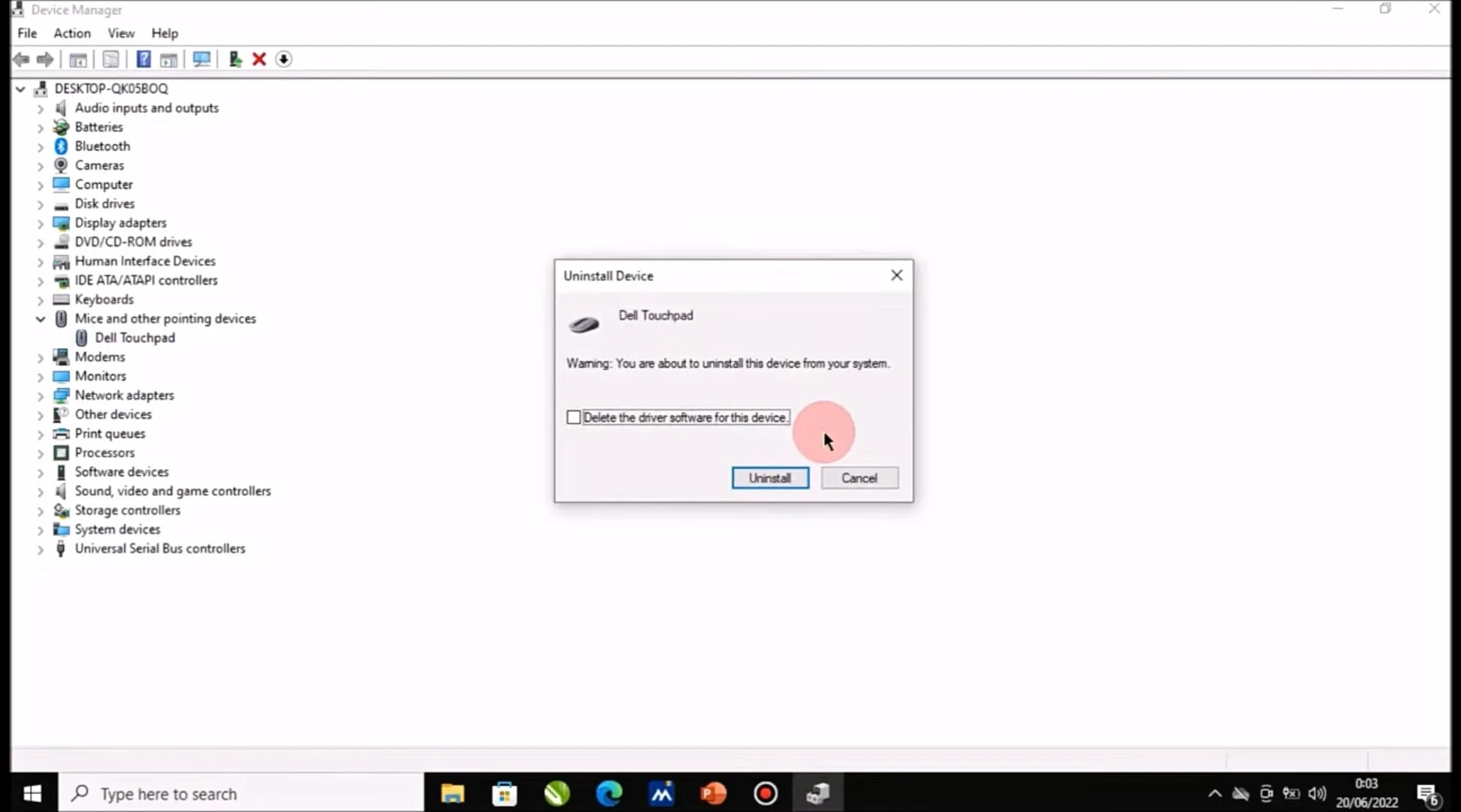Expand Human Interface Devices node
This screenshot has width=1461, height=812.
[x=41, y=262]
